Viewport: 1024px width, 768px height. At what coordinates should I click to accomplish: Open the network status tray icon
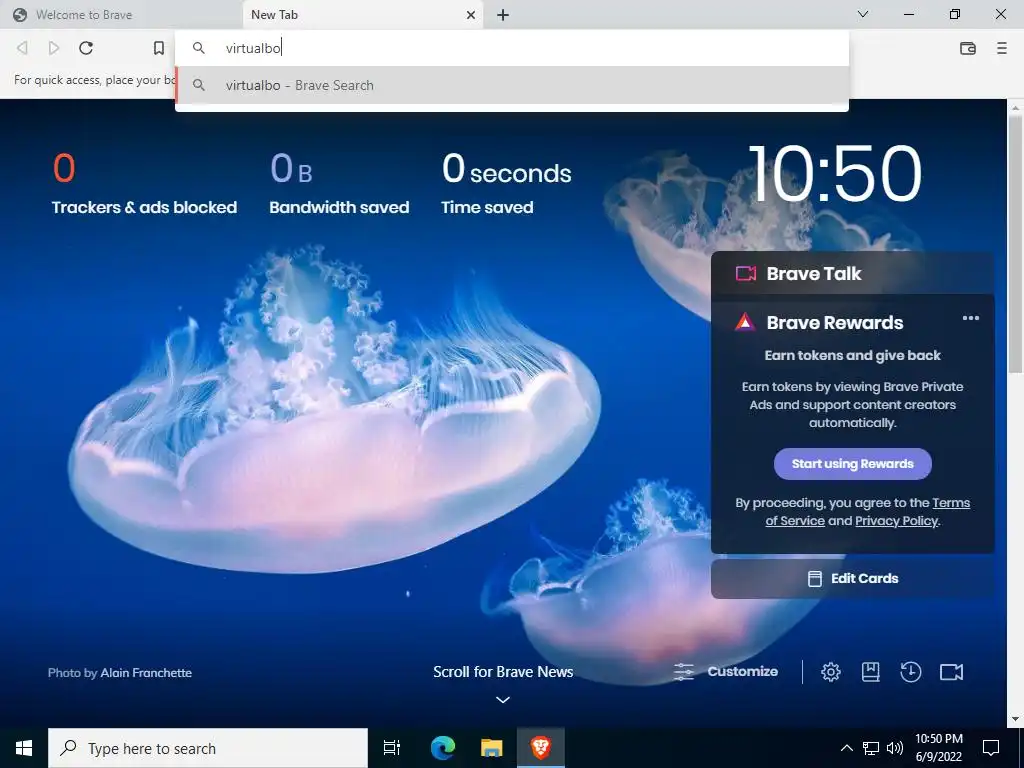871,748
